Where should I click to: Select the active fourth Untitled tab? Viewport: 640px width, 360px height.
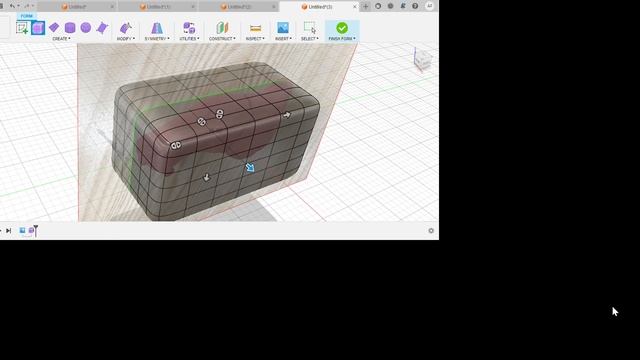320,7
